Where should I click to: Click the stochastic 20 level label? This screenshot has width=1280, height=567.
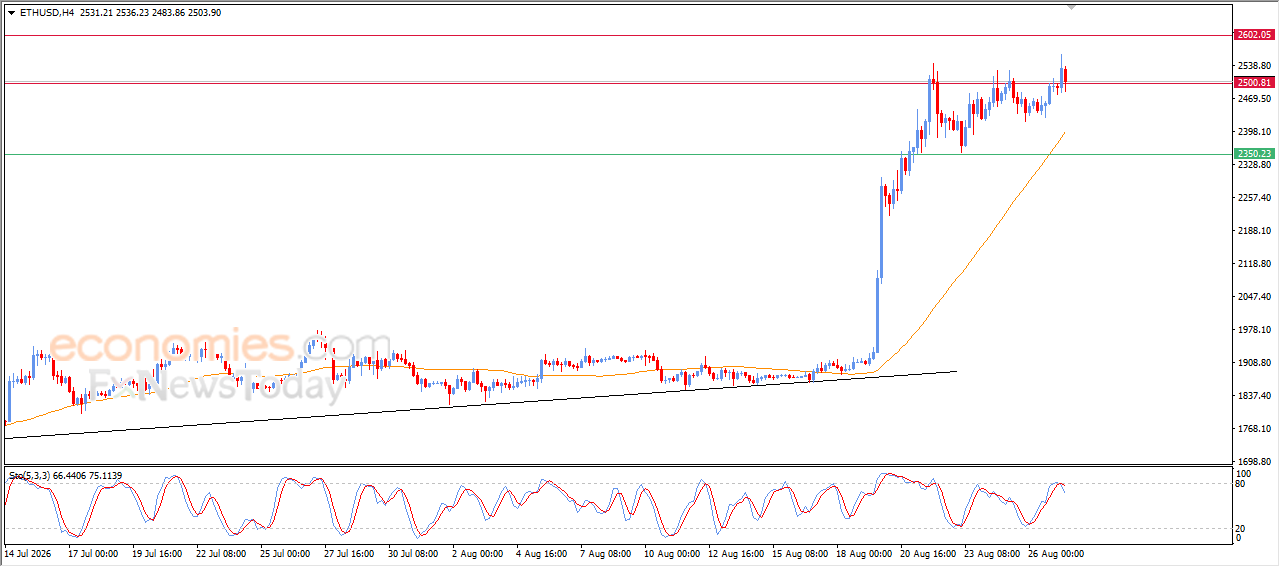[x=1241, y=527]
